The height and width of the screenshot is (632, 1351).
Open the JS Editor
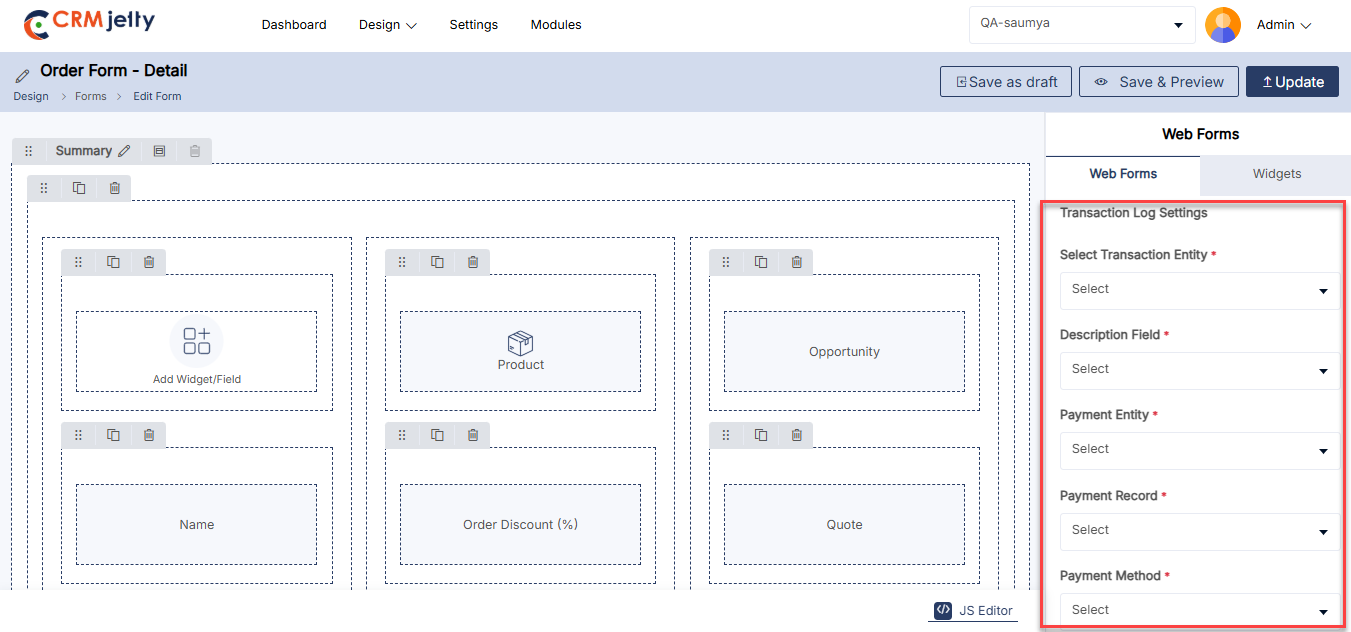(x=973, y=611)
